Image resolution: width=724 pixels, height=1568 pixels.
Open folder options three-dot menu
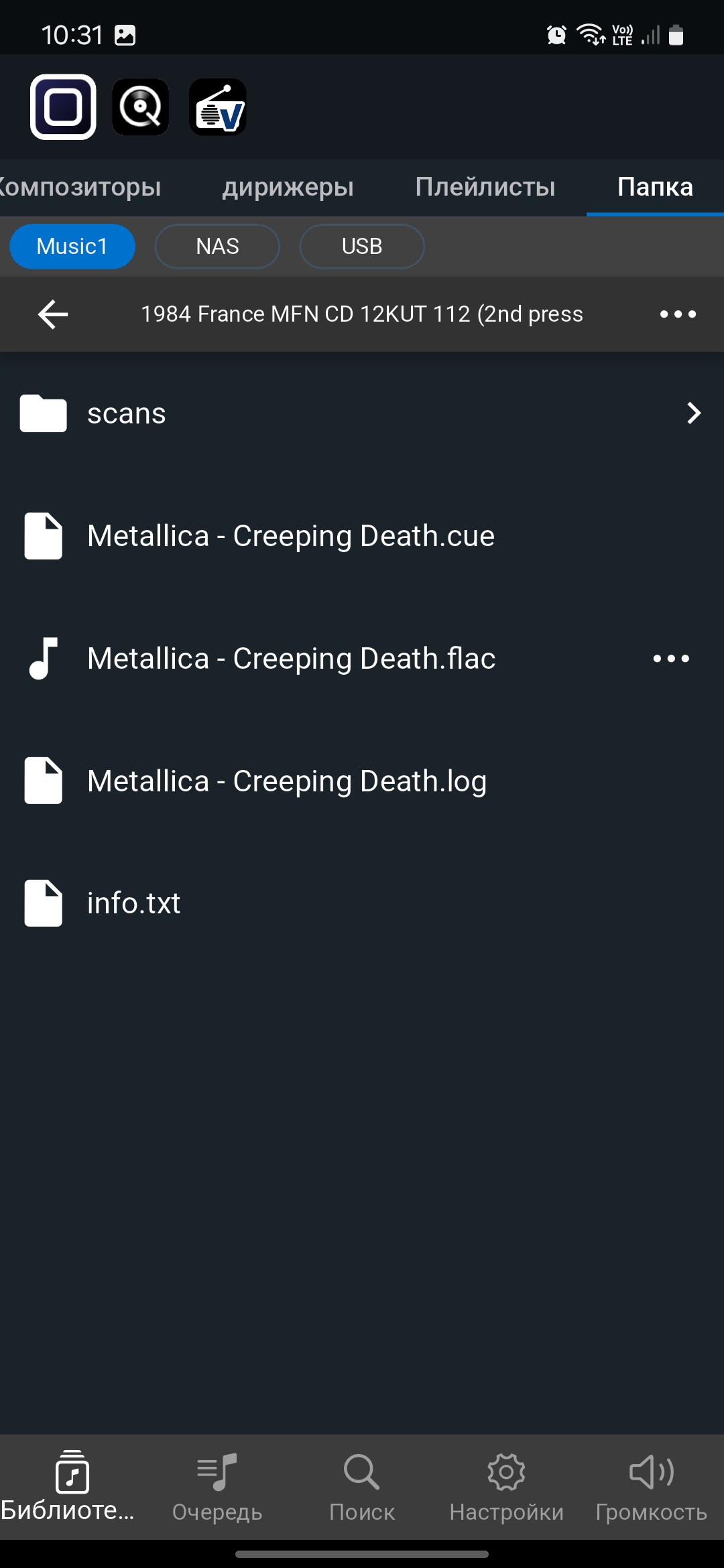pos(678,314)
